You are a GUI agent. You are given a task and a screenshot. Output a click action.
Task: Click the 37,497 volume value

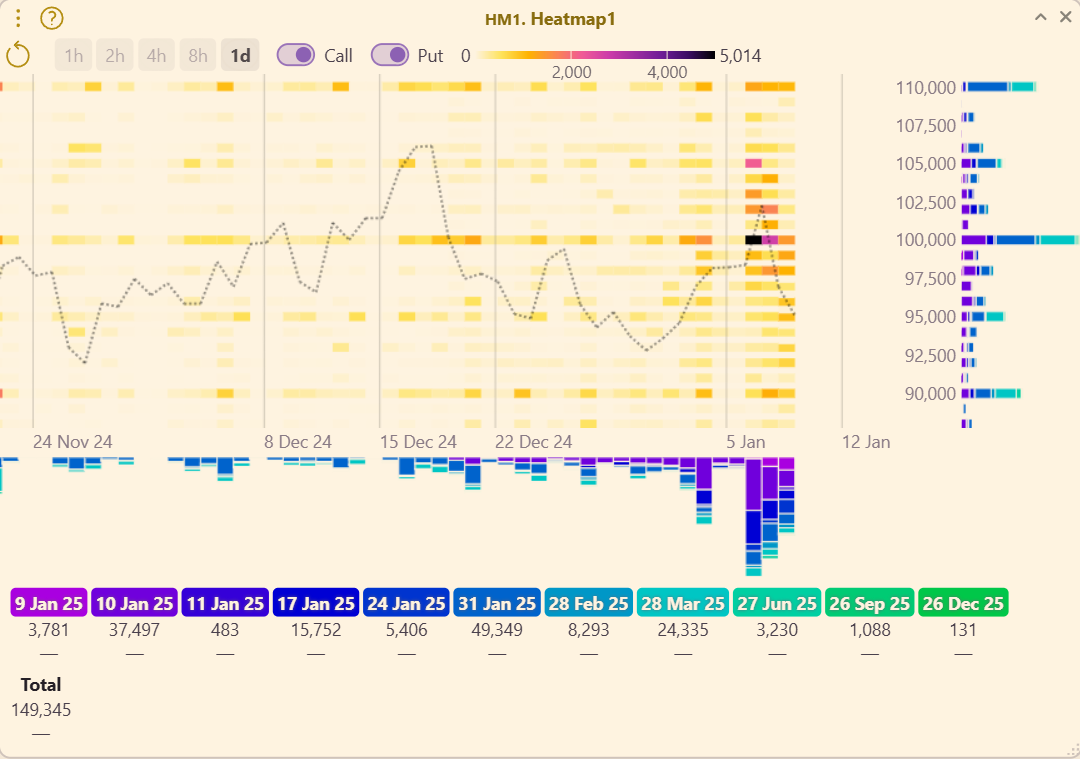pyautogui.click(x=134, y=630)
